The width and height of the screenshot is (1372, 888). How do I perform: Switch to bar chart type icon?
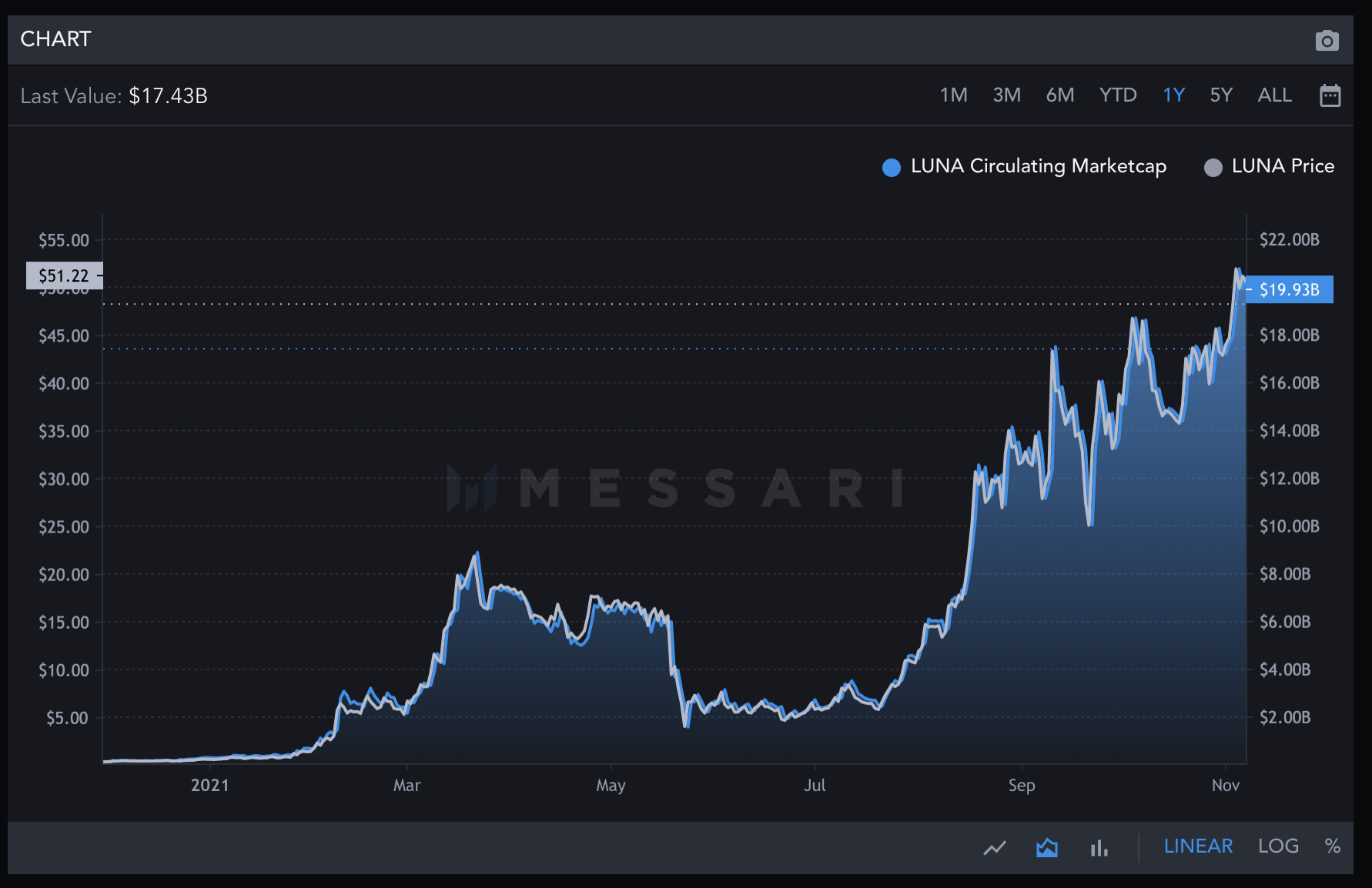pos(1099,847)
